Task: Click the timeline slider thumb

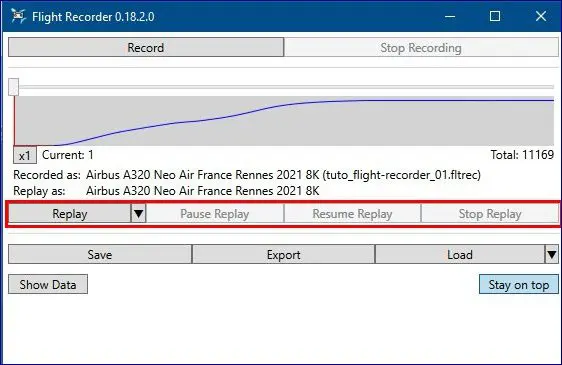Action: point(14,87)
